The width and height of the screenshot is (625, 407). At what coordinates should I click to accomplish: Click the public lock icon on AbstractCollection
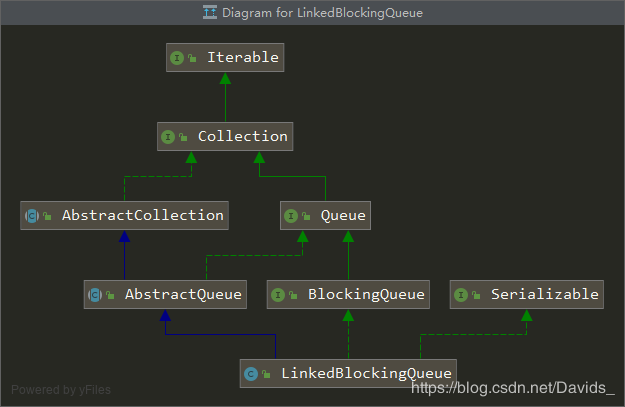pos(47,216)
